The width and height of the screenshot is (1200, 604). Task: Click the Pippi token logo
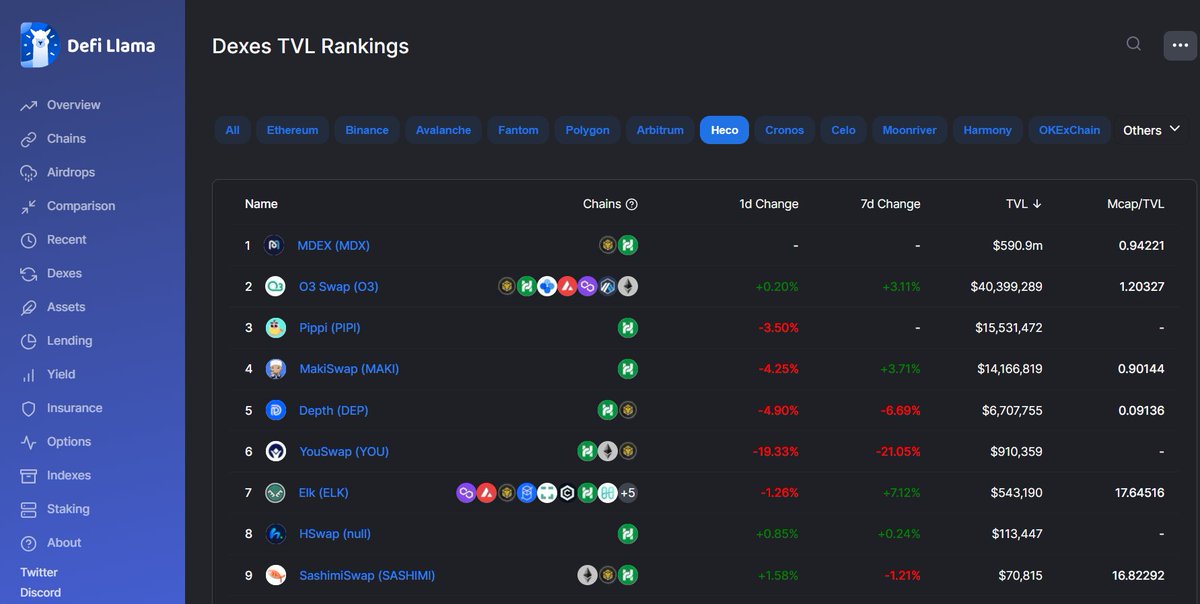275,328
